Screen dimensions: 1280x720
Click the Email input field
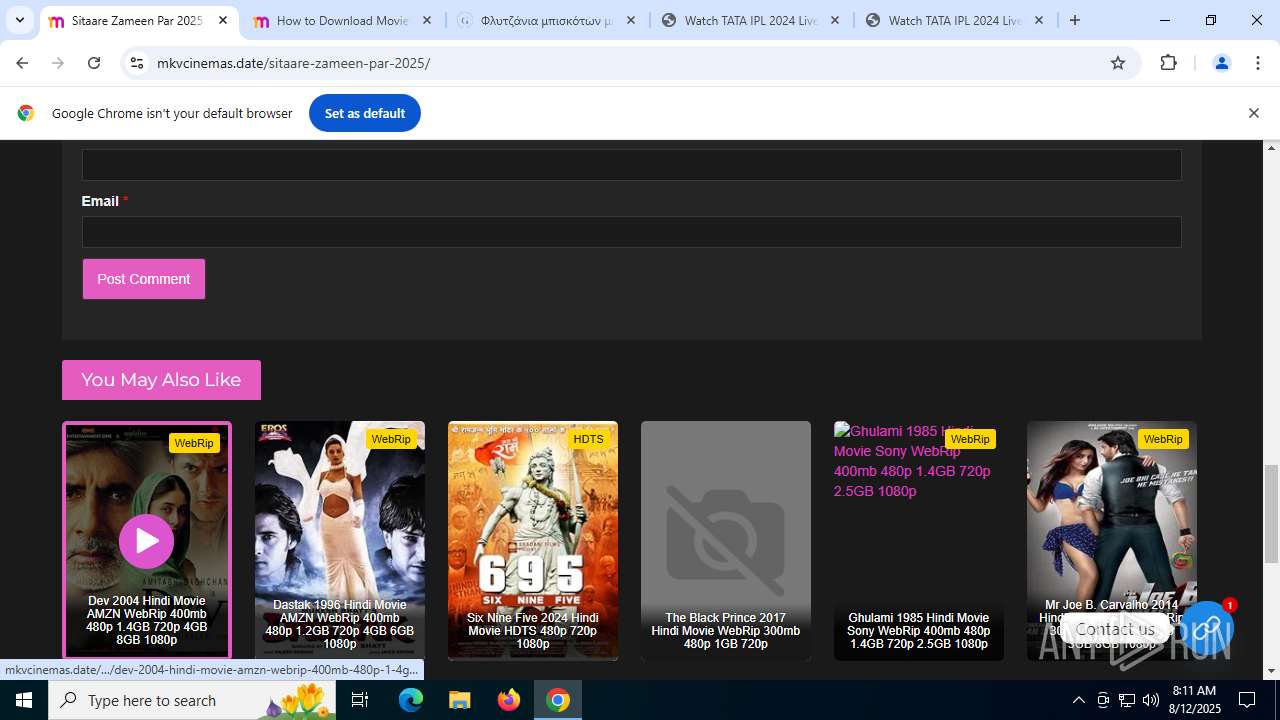[631, 232]
